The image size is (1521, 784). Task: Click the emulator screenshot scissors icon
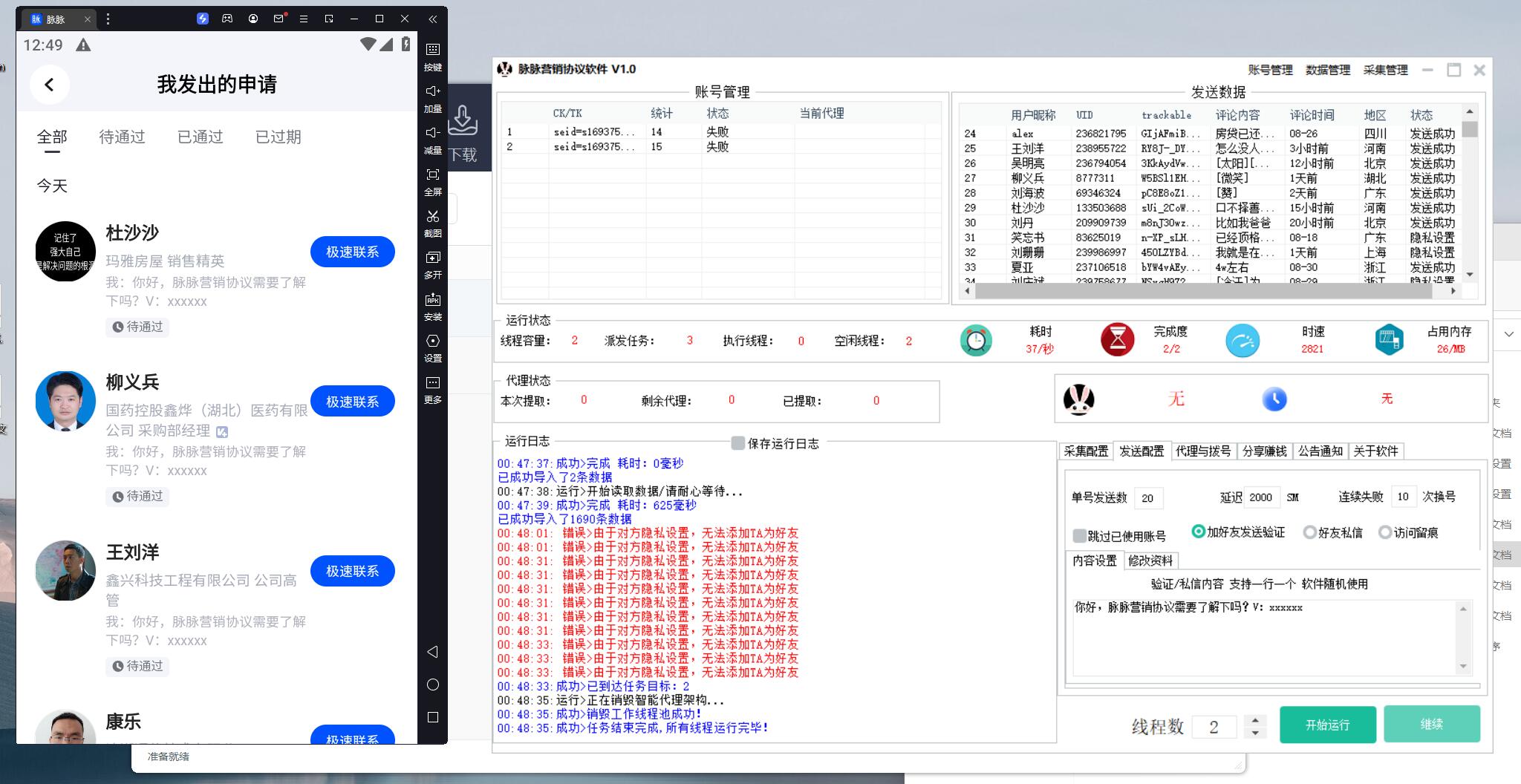(x=432, y=217)
